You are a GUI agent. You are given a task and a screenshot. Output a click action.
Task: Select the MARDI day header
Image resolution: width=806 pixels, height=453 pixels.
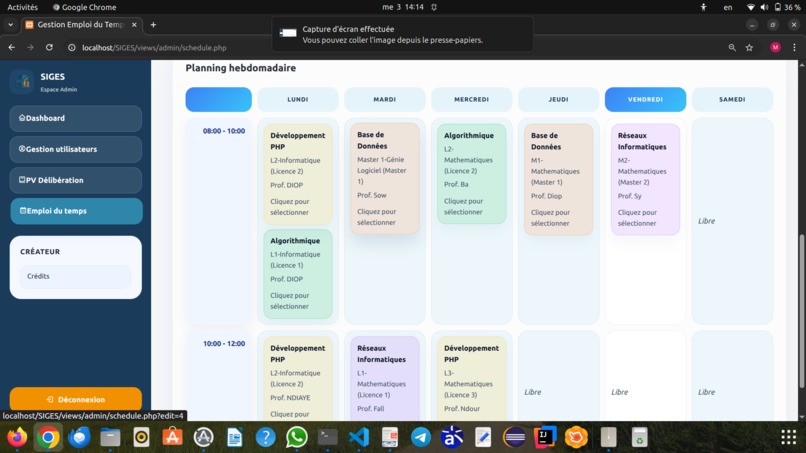[x=384, y=99]
